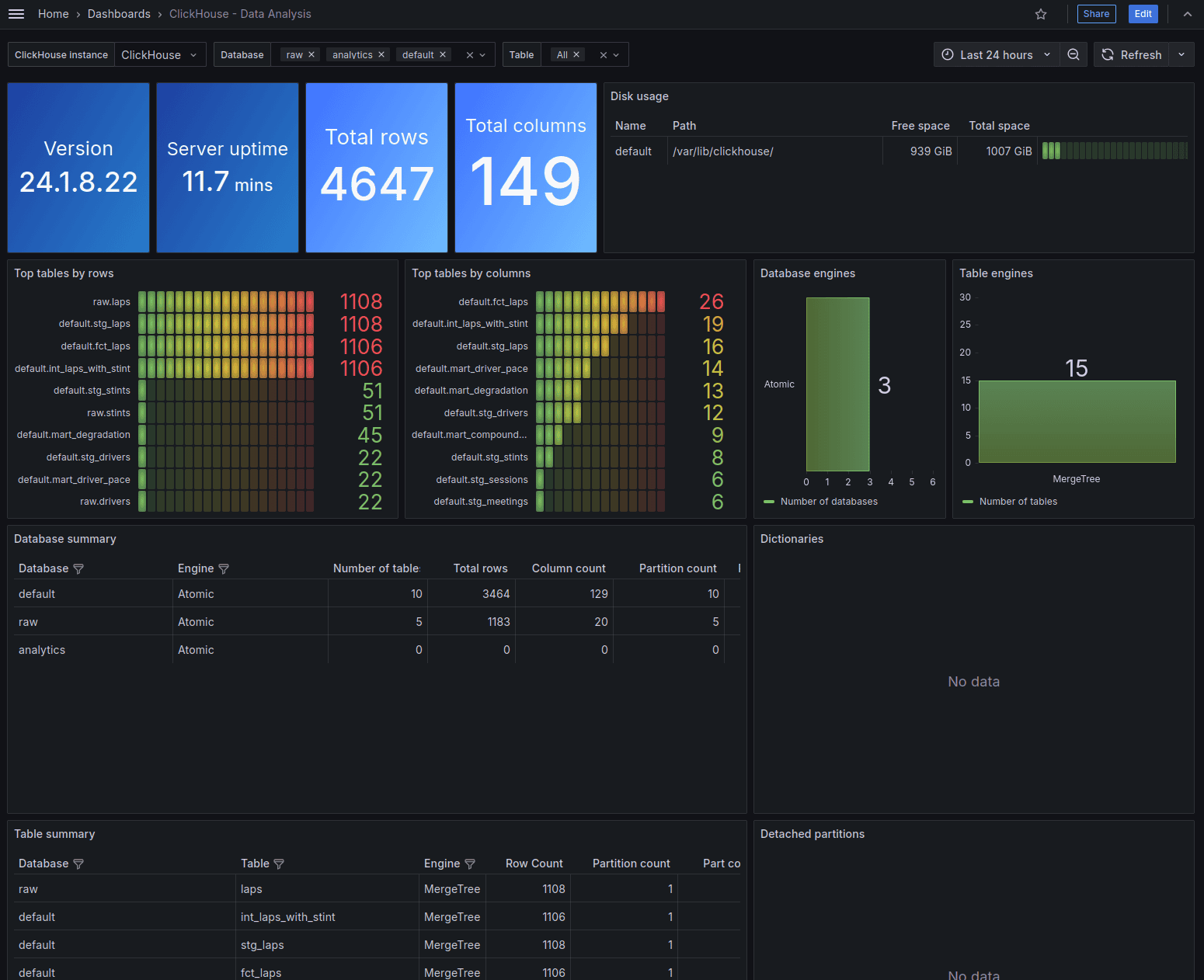Expand the Database variable dropdown arrow
The image size is (1204, 980).
point(482,55)
